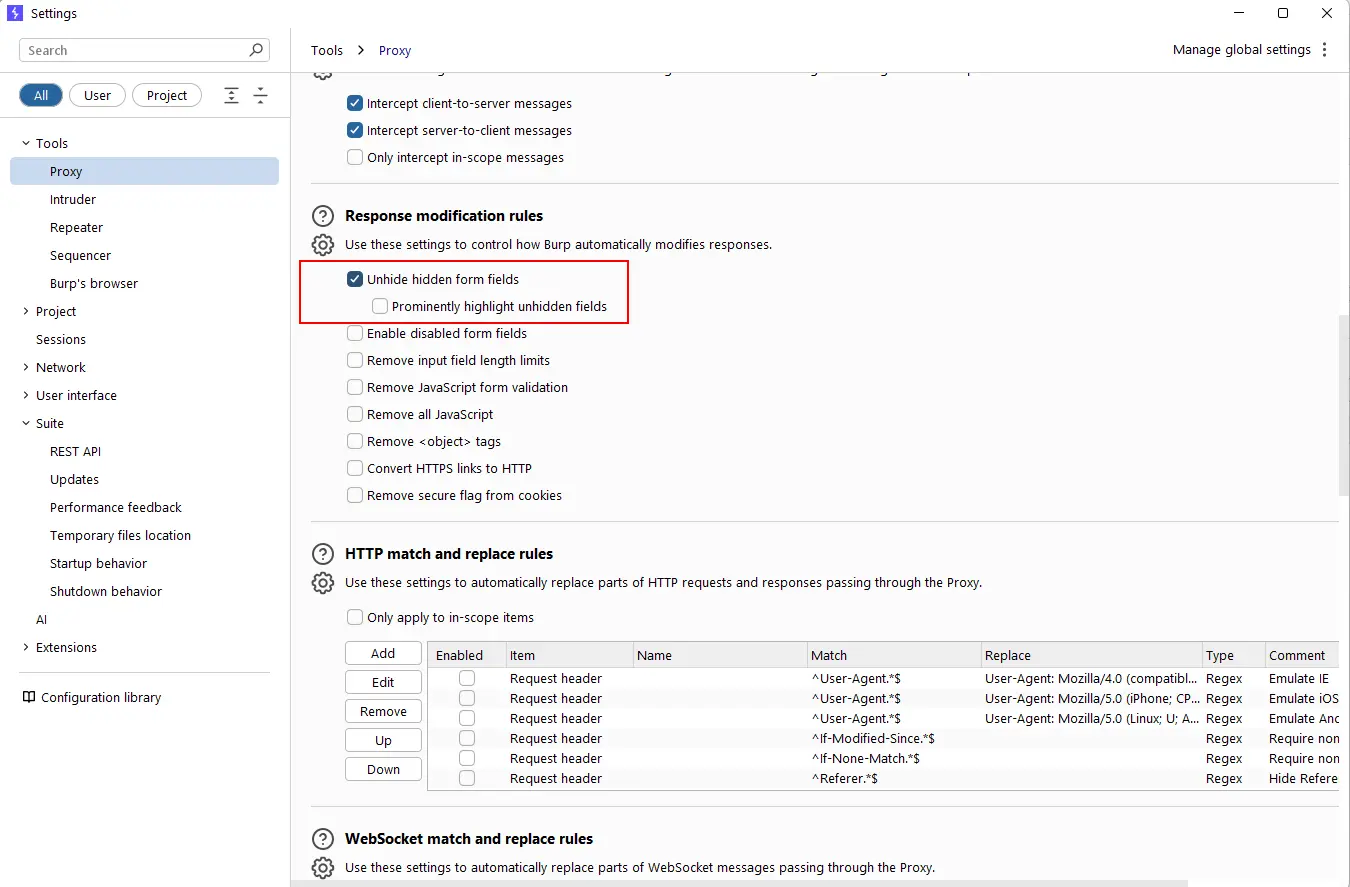This screenshot has height=887, width=1350.
Task: Open help for HTTP match and replace rules
Action: (x=322, y=554)
